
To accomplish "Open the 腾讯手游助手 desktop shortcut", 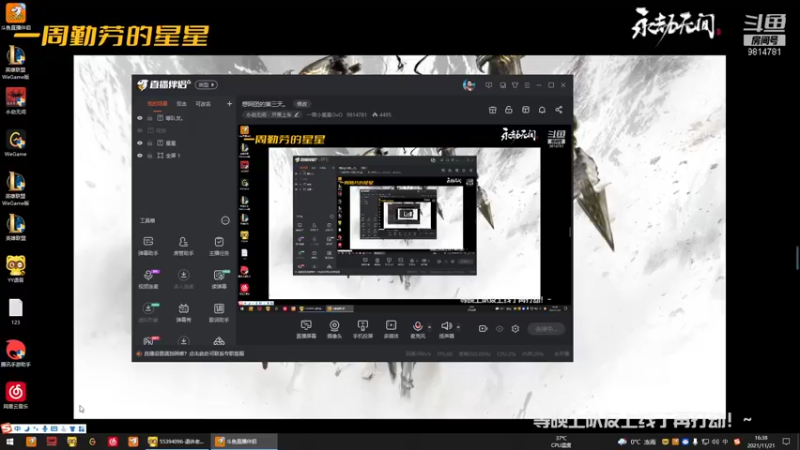I will pyautogui.click(x=15, y=353).
